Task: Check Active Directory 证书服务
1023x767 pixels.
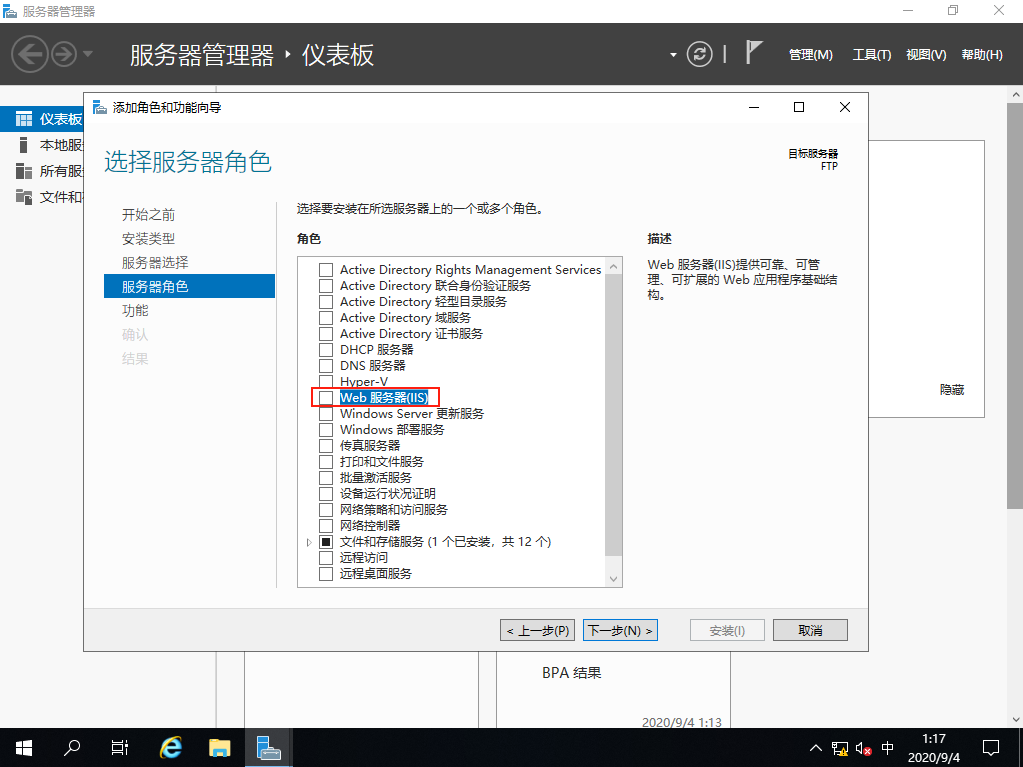Action: (326, 334)
